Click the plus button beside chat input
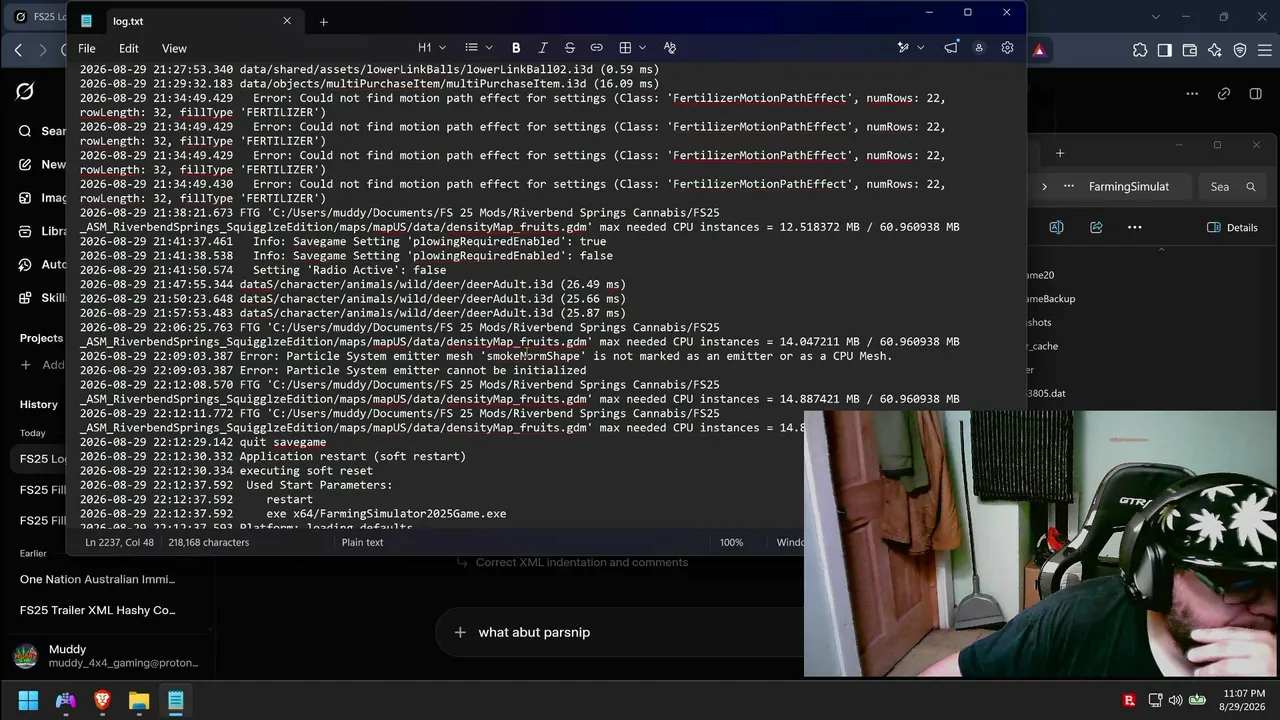Image resolution: width=1280 pixels, height=720 pixels. point(460,632)
